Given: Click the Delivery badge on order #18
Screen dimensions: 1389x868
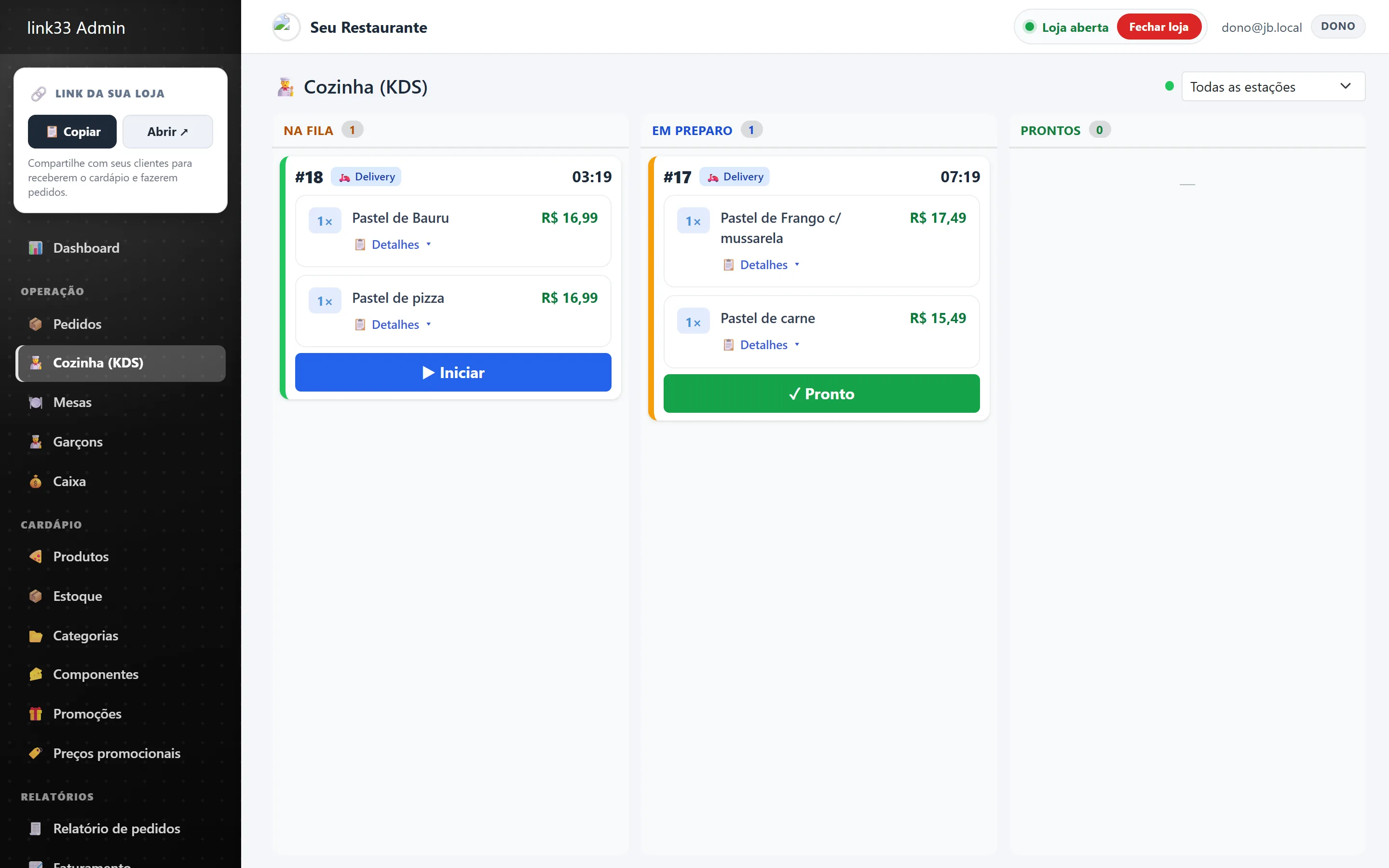Looking at the screenshot, I should (x=366, y=177).
